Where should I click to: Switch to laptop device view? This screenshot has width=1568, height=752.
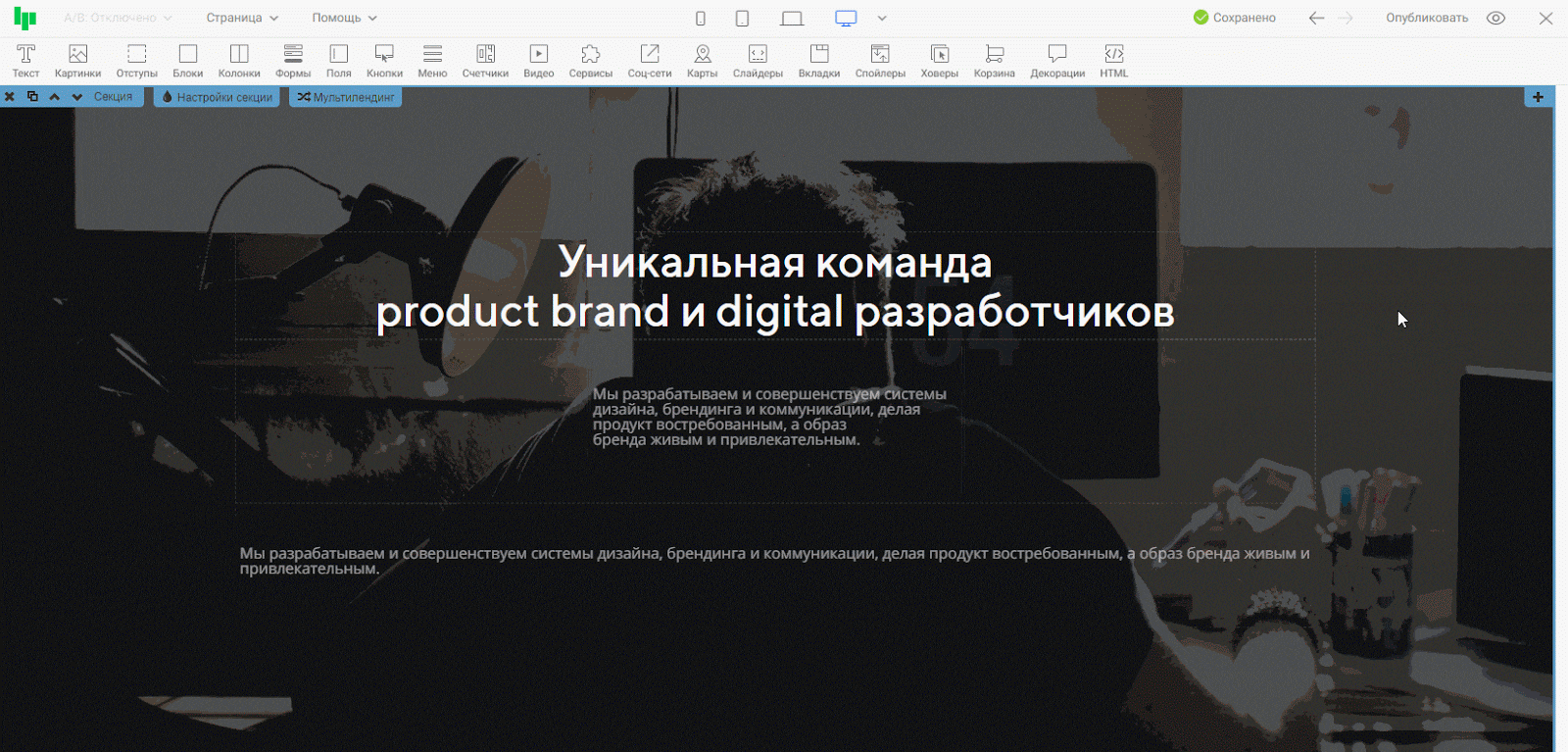point(792,18)
